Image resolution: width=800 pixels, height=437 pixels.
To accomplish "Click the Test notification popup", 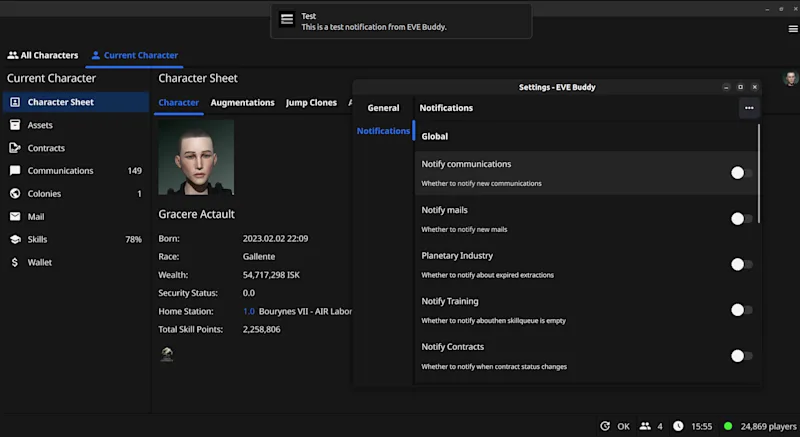I will coord(401,21).
